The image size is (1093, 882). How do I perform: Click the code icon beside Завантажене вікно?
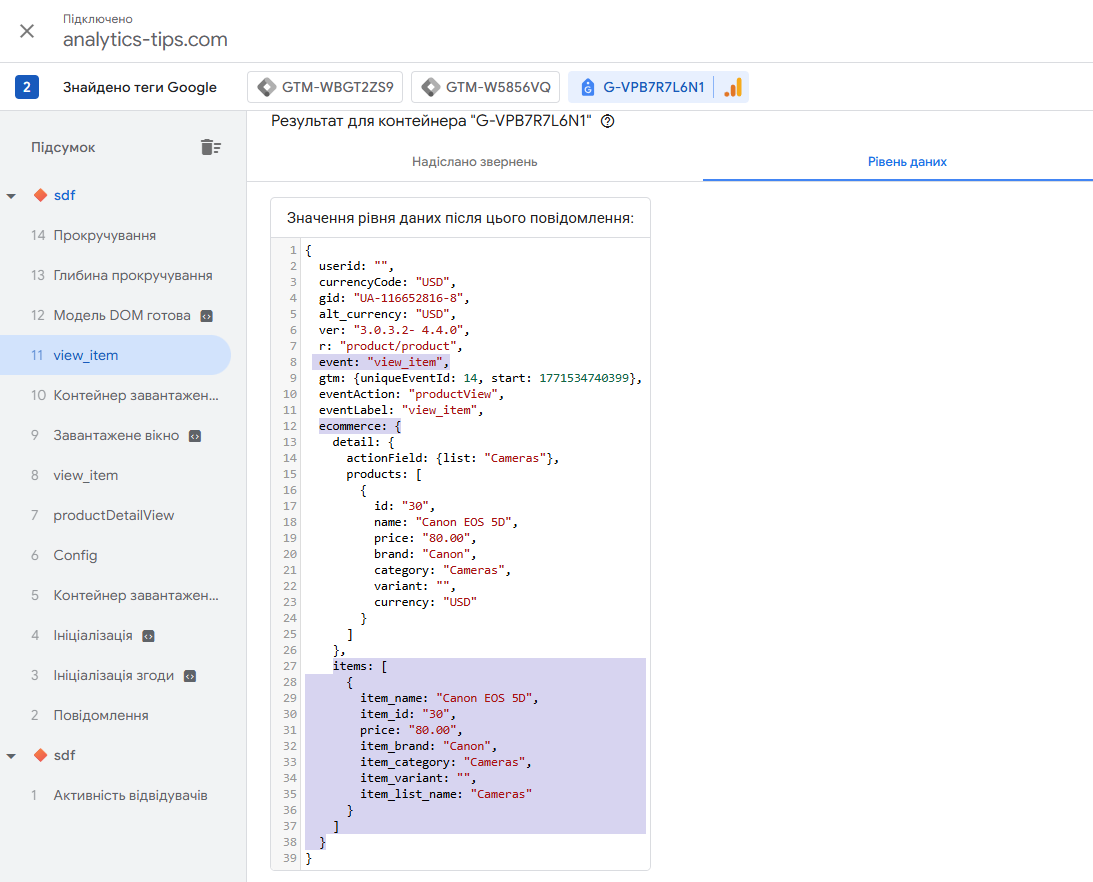195,436
